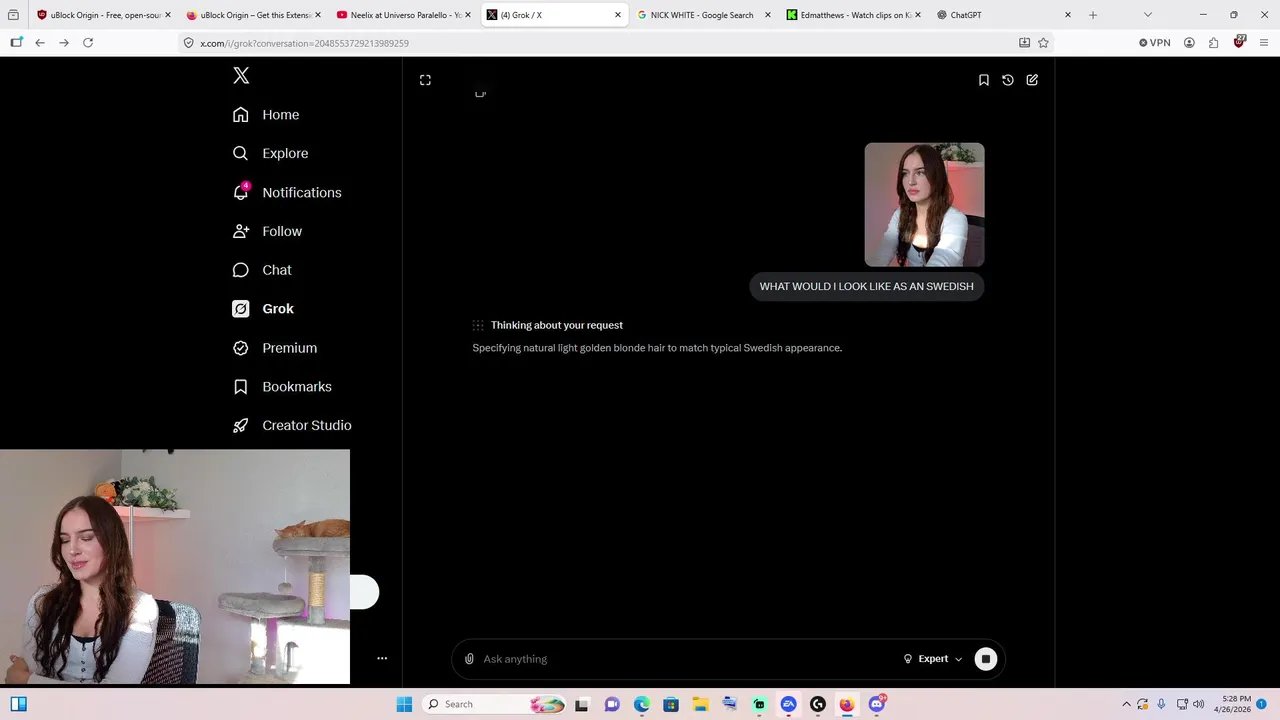Viewport: 1280px width, 720px height.
Task: Open Grok chat history icon
Action: (1008, 80)
